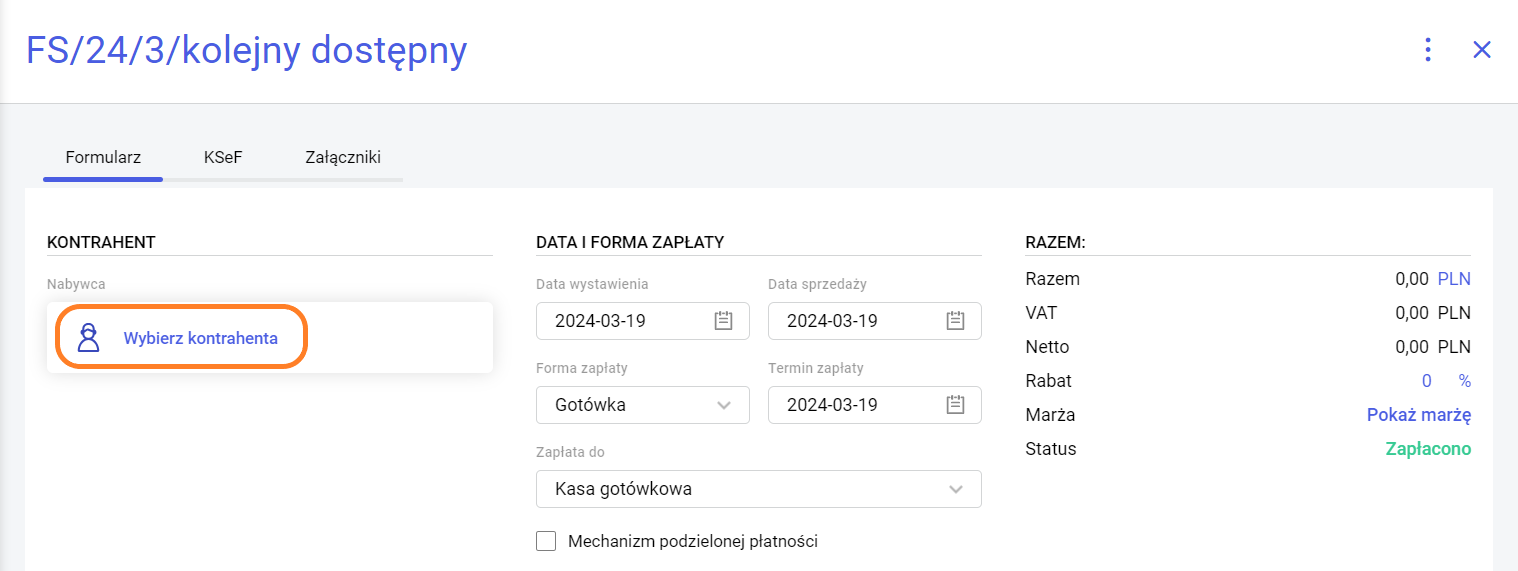Click the Zapłacono status text
Viewport: 1518px width, 571px height.
point(1428,449)
